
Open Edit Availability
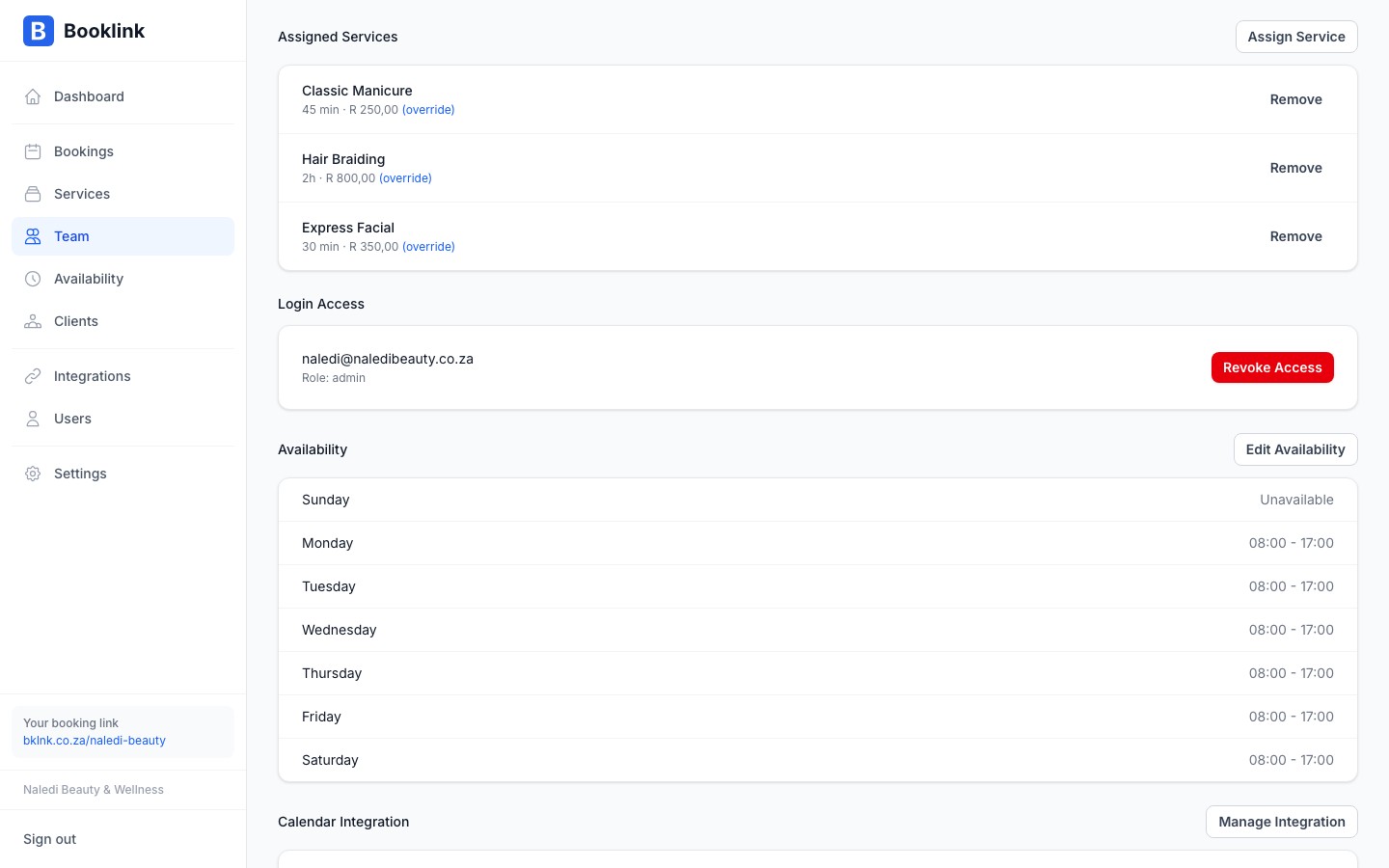tap(1295, 449)
